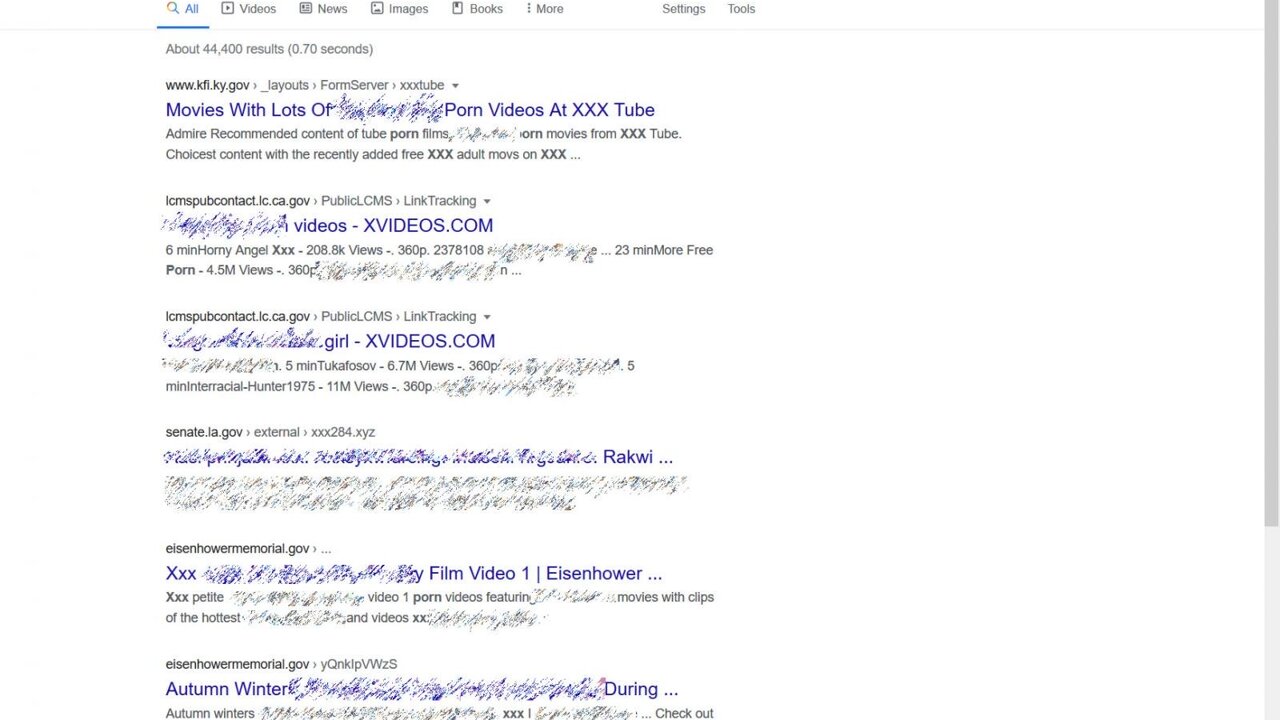Open the Settings menu
1280x720 pixels.
coord(684,9)
